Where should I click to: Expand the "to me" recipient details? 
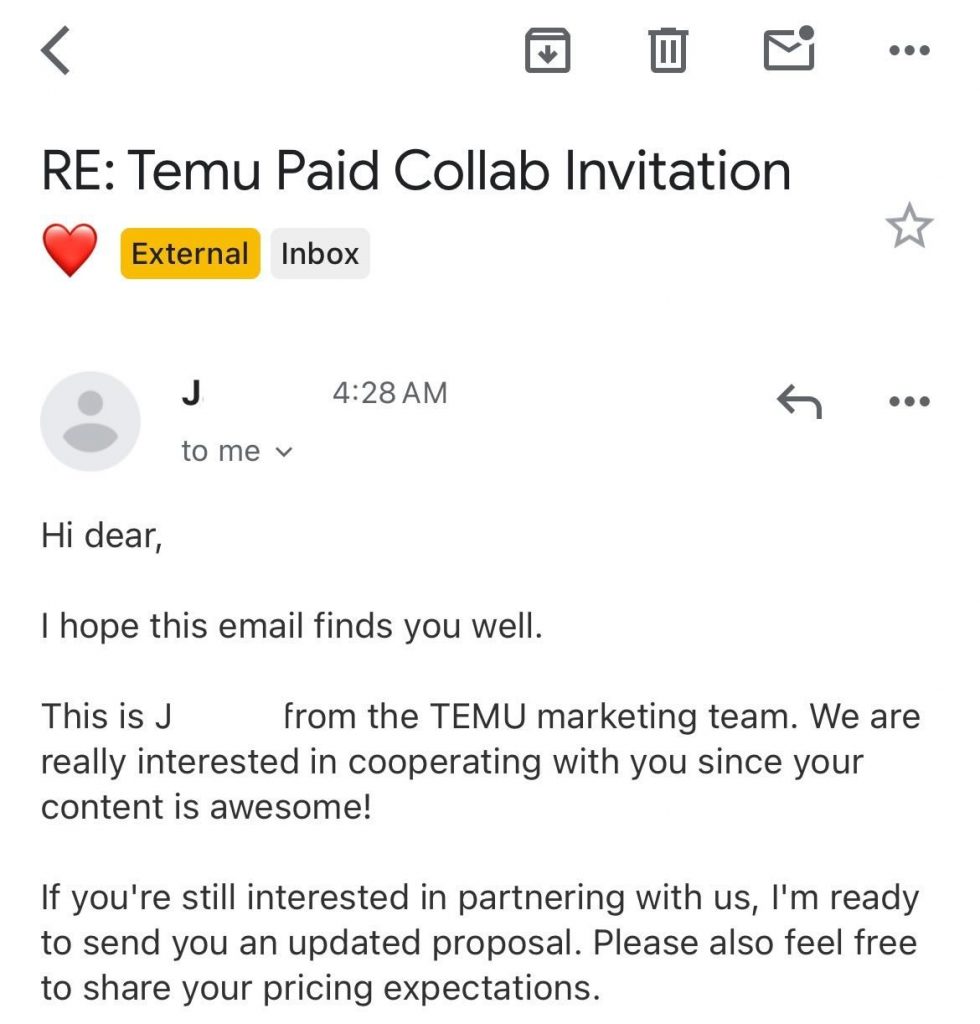pyautogui.click(x=237, y=452)
